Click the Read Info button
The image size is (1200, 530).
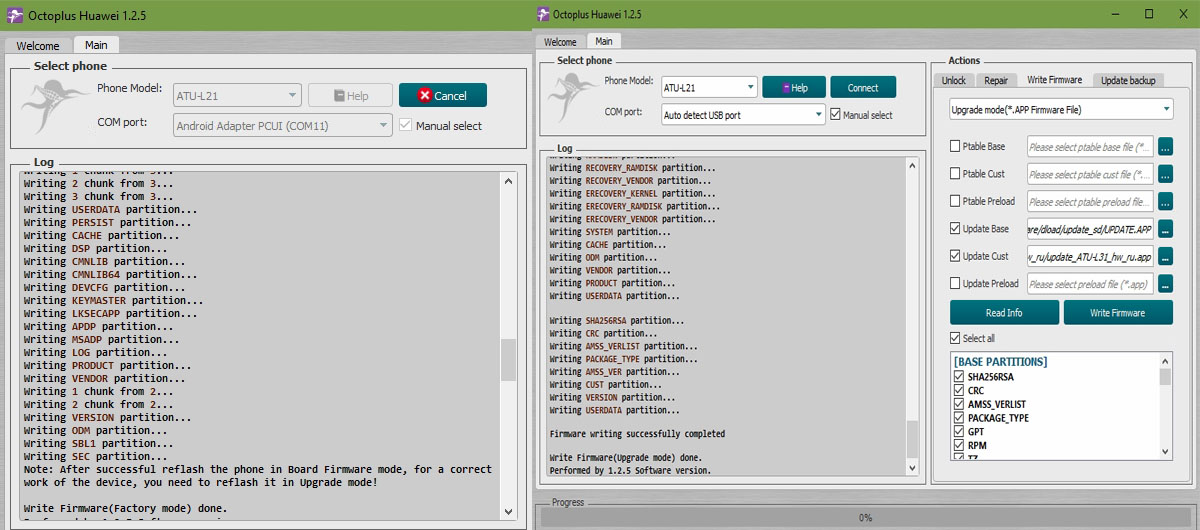coord(1004,312)
